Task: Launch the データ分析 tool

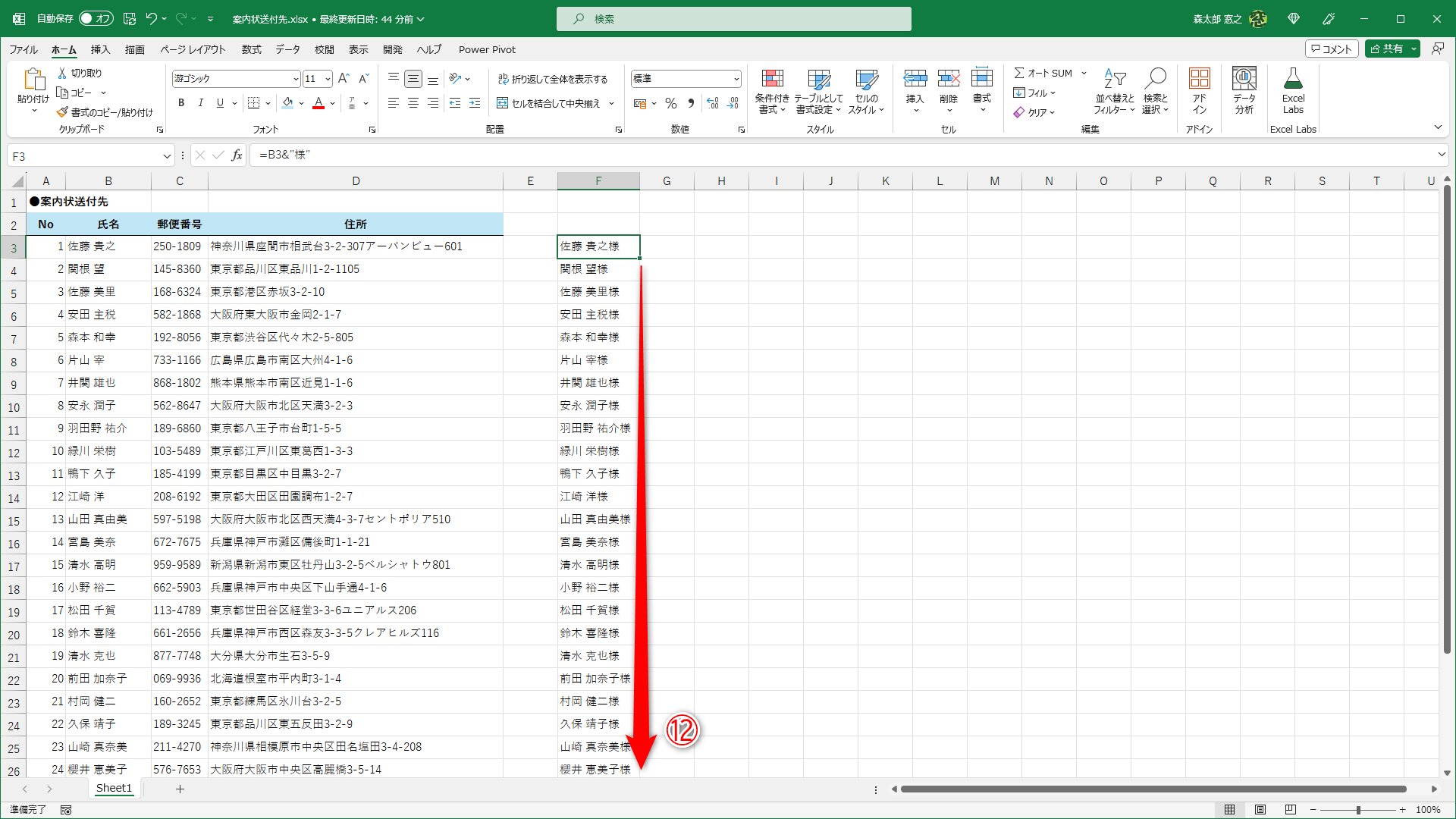Action: (1244, 91)
